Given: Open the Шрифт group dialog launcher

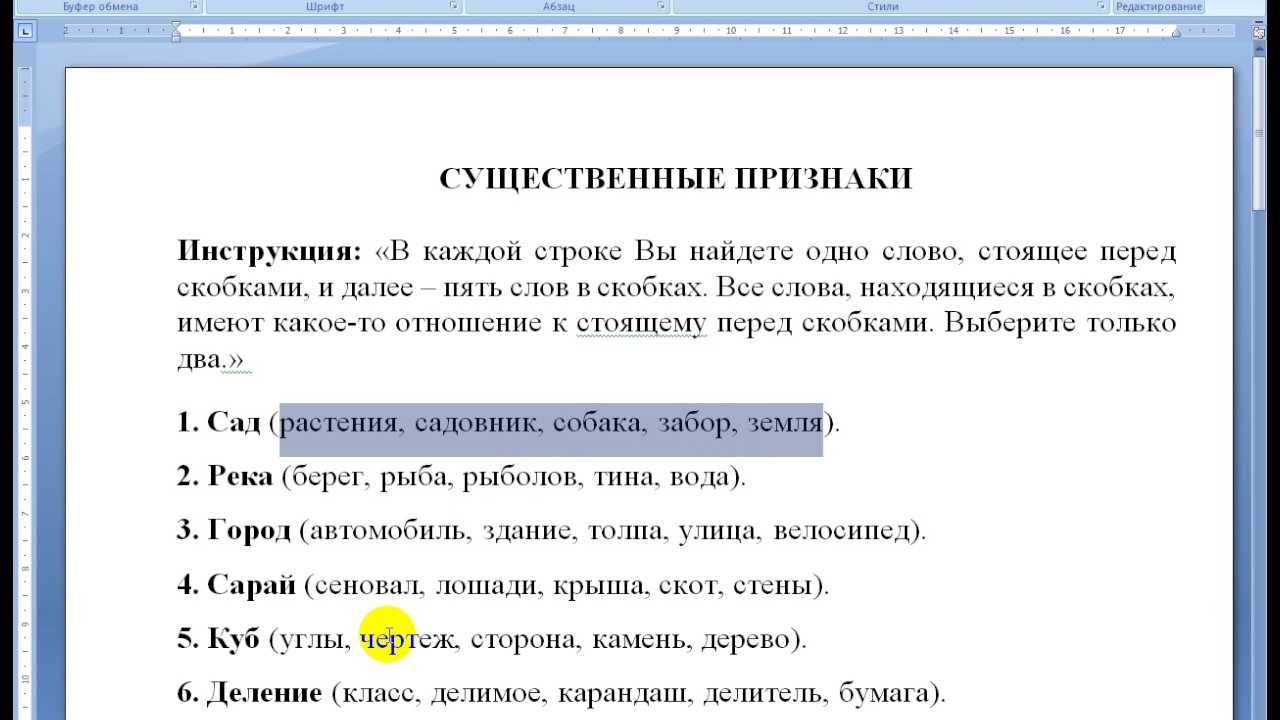Looking at the screenshot, I should click(x=454, y=6).
